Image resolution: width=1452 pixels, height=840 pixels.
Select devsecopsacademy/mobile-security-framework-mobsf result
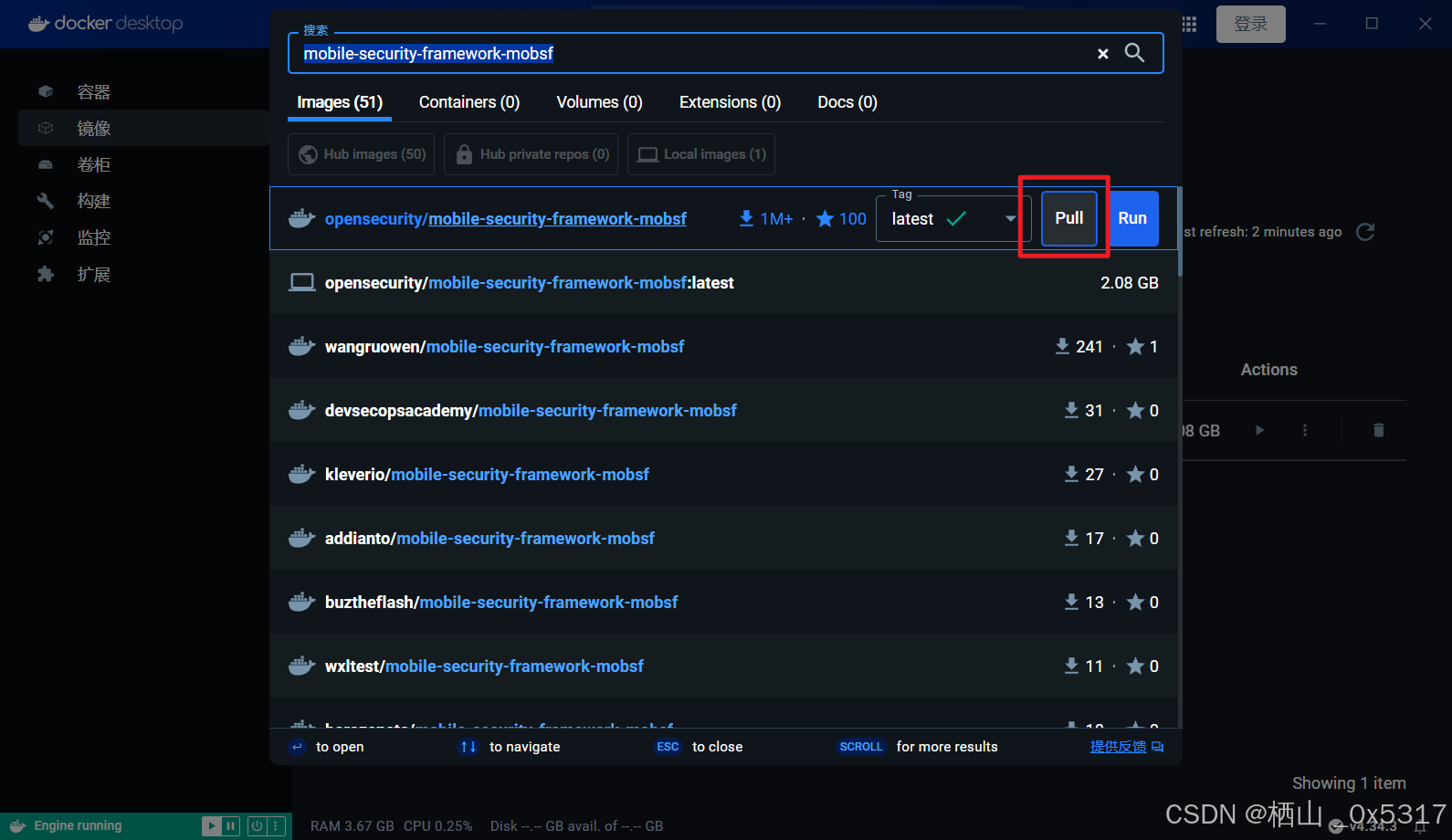723,411
